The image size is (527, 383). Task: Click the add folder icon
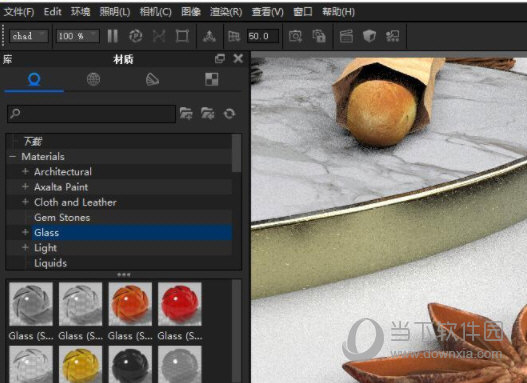[x=186, y=114]
